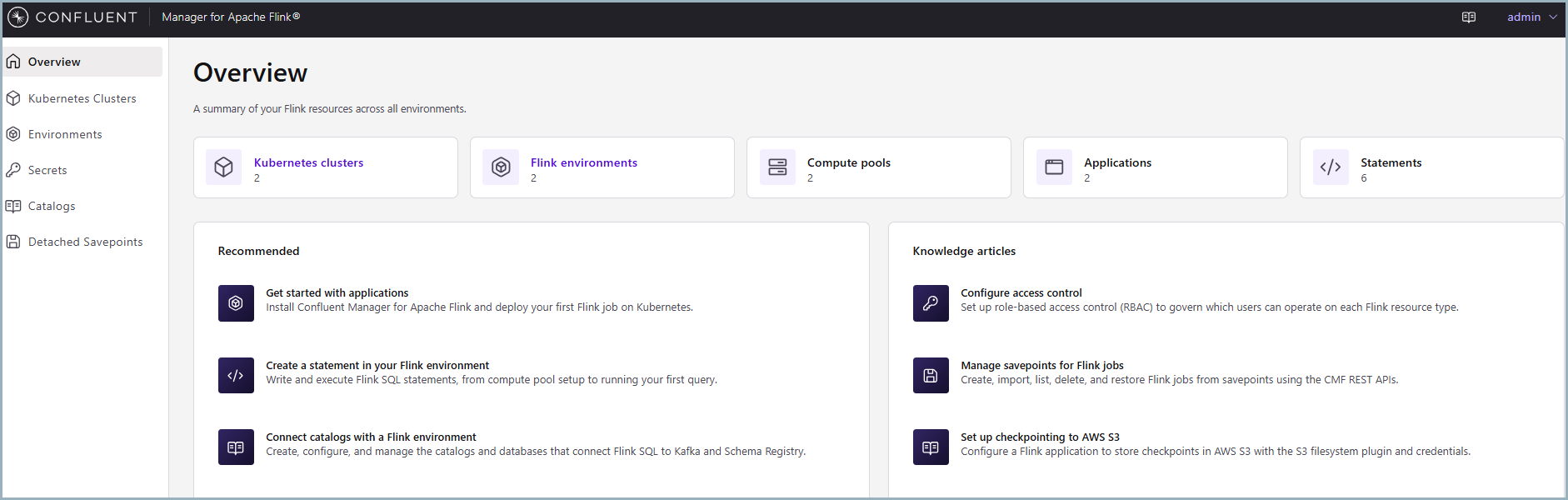
Task: Open Get started with applications article
Action: tap(337, 292)
